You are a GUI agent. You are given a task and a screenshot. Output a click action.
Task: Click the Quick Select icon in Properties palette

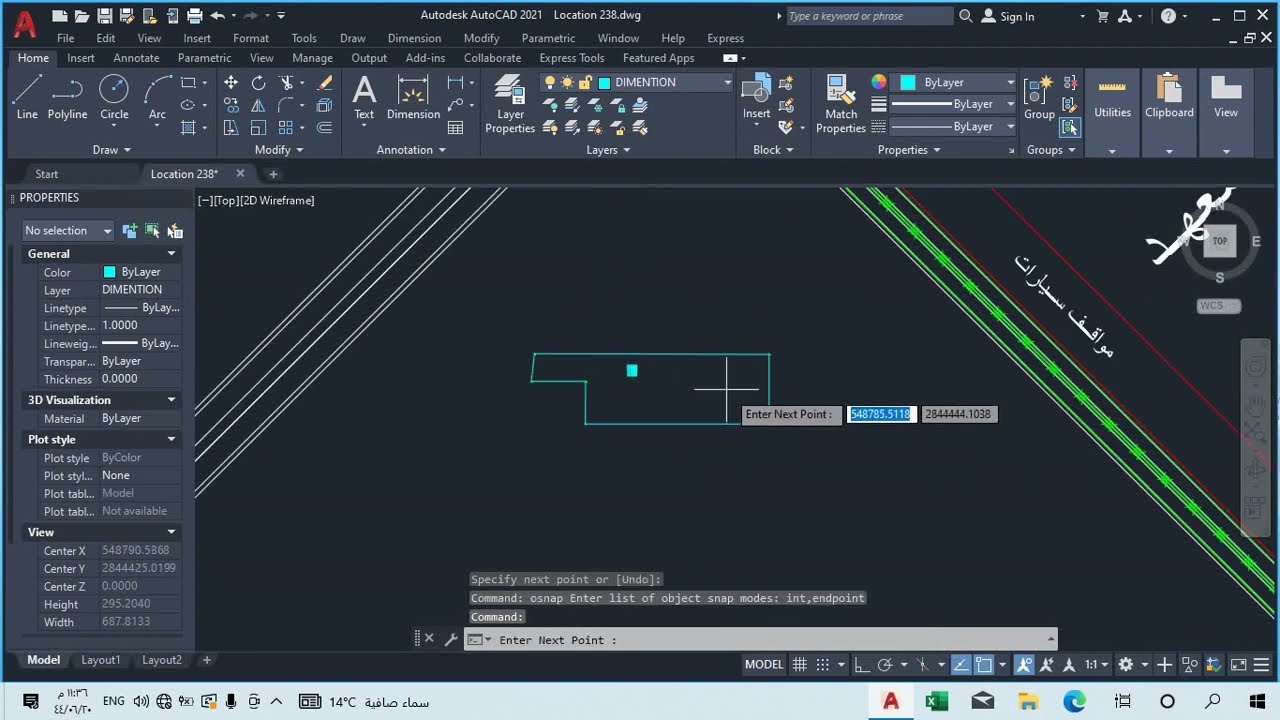[x=175, y=231]
